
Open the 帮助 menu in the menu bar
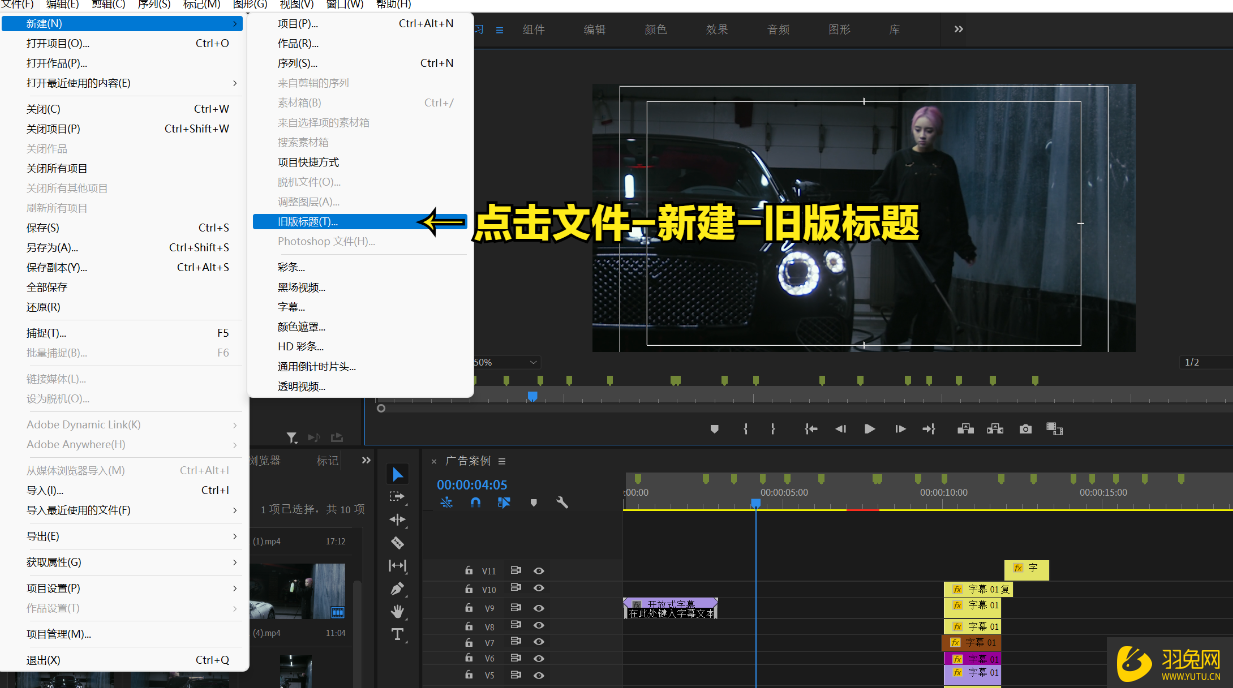392,5
